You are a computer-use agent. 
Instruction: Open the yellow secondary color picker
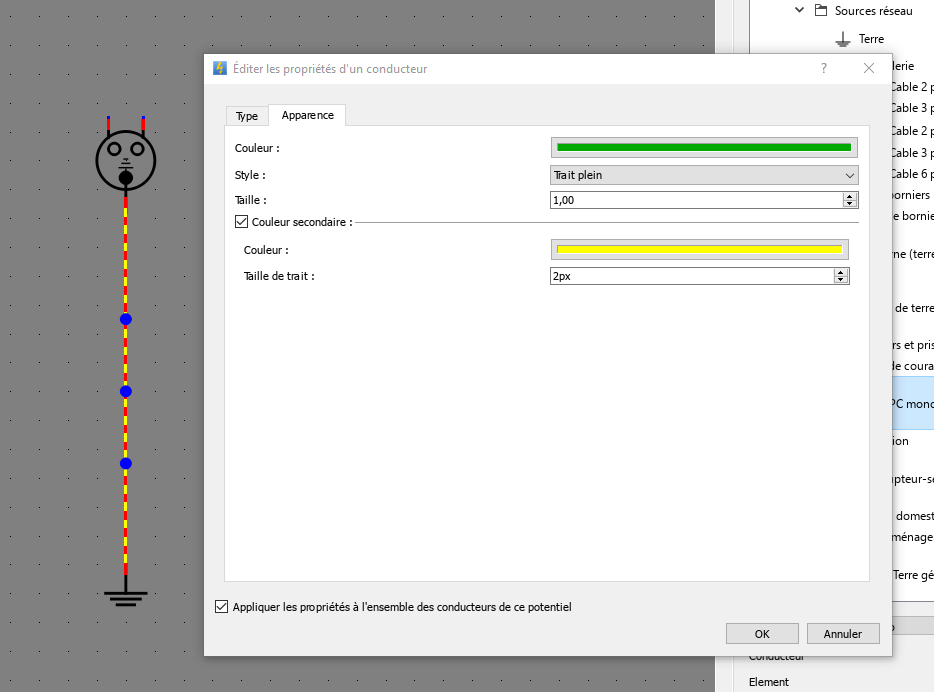[x=699, y=249]
